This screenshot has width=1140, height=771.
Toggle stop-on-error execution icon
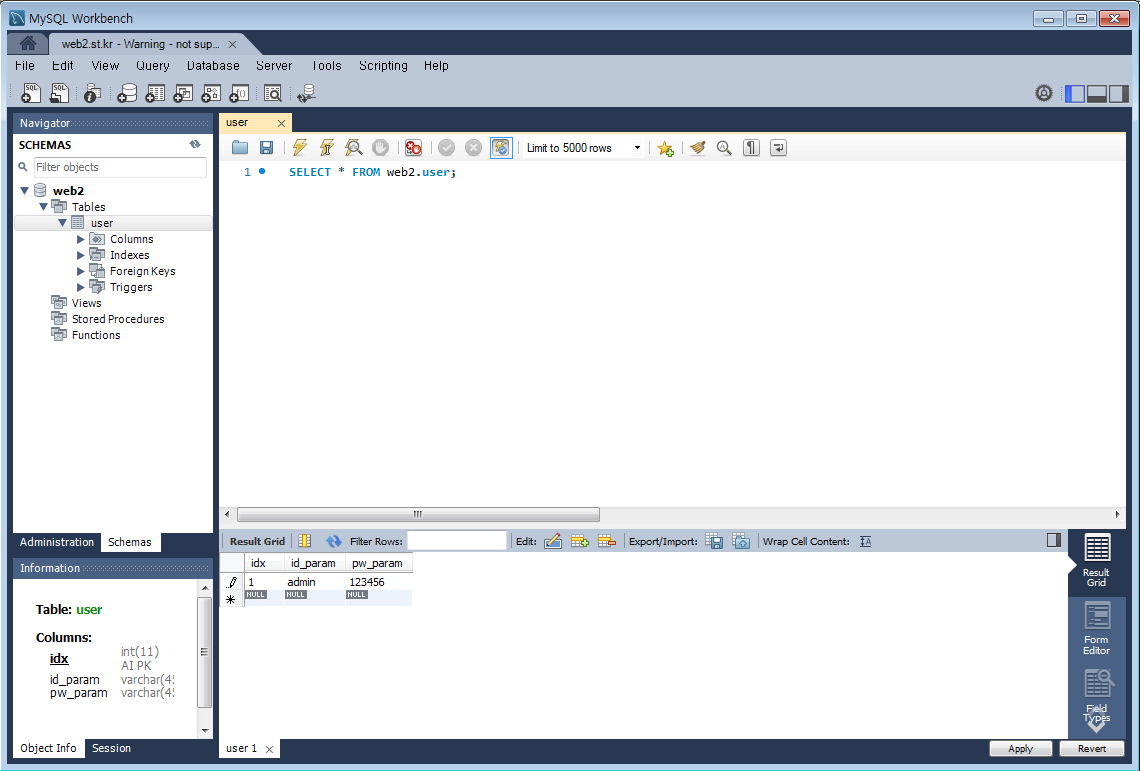(x=413, y=148)
